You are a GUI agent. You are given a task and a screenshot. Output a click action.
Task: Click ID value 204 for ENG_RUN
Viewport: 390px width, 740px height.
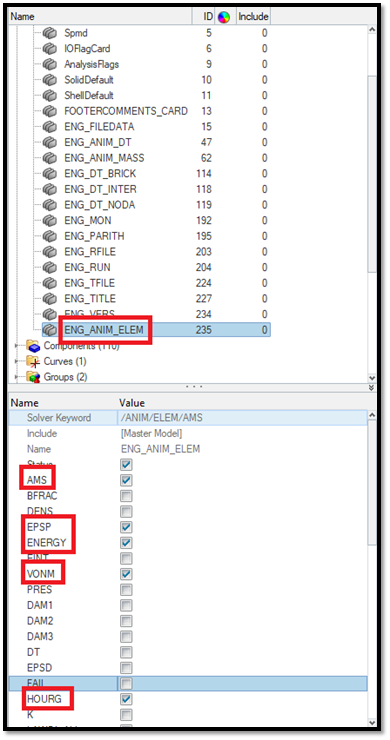(204, 267)
